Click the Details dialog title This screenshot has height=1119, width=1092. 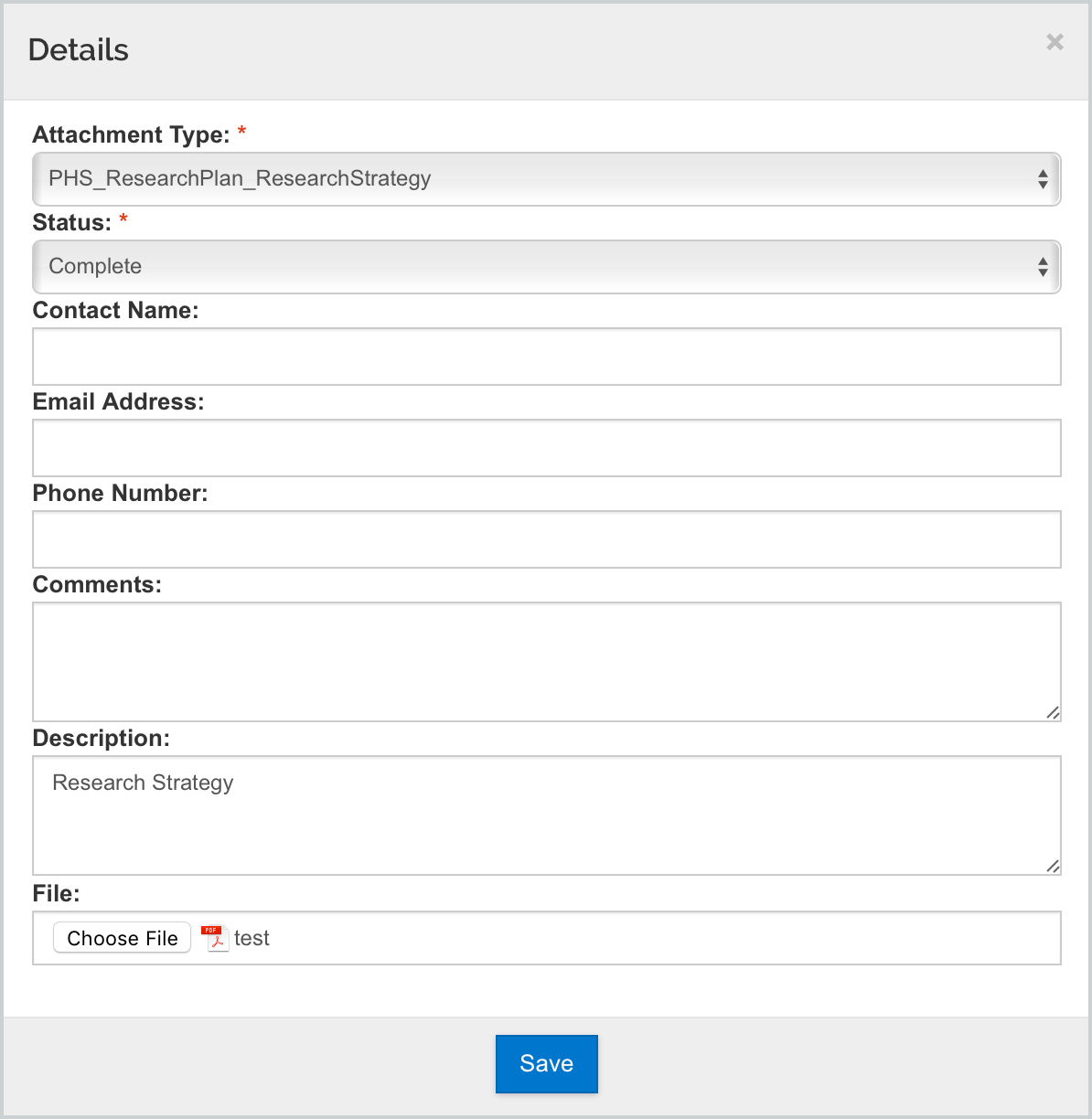[x=79, y=49]
